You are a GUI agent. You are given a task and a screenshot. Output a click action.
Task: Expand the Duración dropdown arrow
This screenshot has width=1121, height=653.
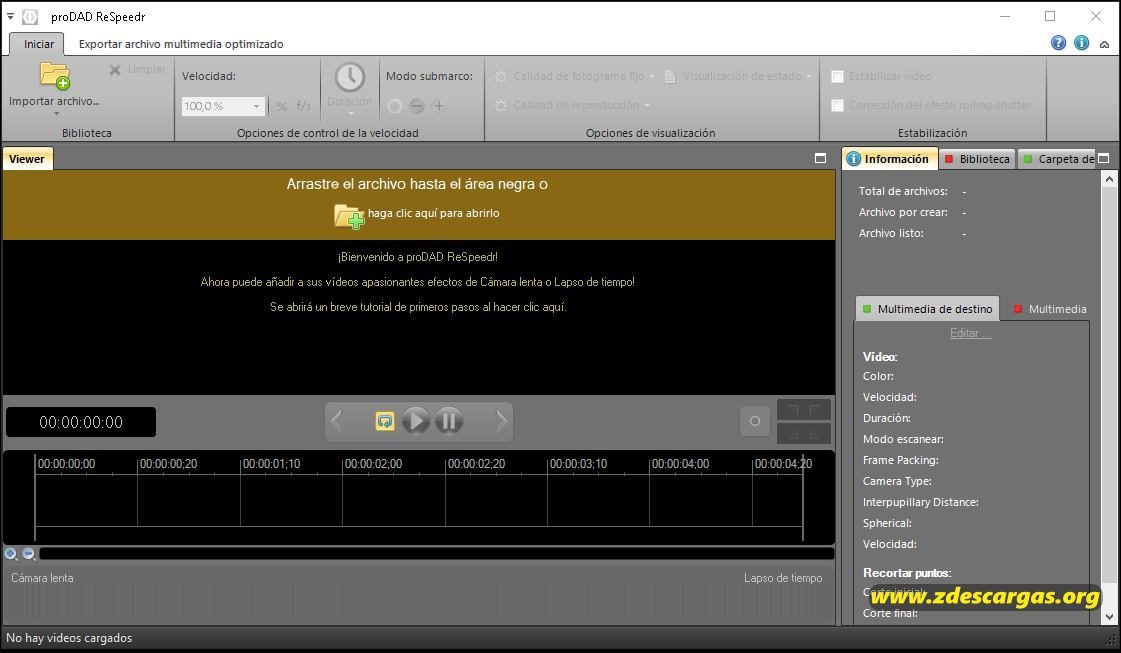click(x=350, y=113)
